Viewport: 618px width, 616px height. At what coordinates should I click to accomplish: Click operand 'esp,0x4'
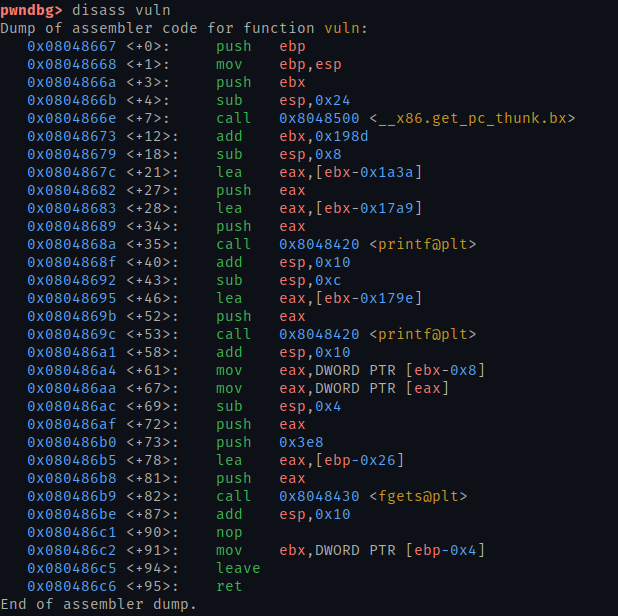tap(310, 407)
